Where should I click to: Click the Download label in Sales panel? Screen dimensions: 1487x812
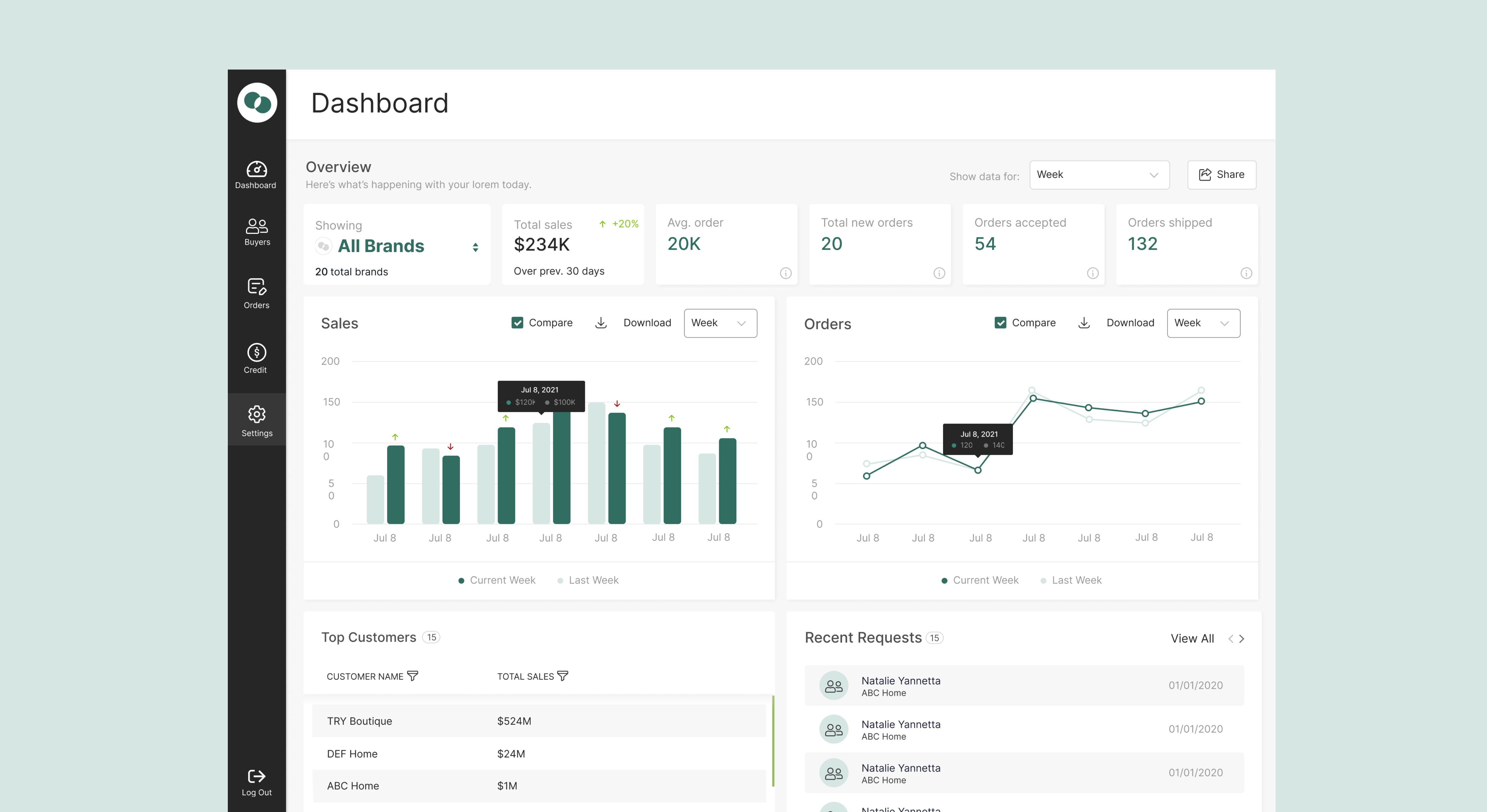647,323
